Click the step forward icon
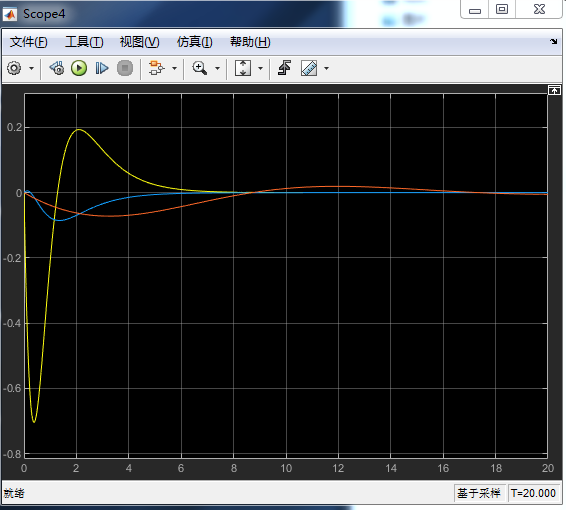Image resolution: width=566 pixels, height=510 pixels. pyautogui.click(x=102, y=68)
